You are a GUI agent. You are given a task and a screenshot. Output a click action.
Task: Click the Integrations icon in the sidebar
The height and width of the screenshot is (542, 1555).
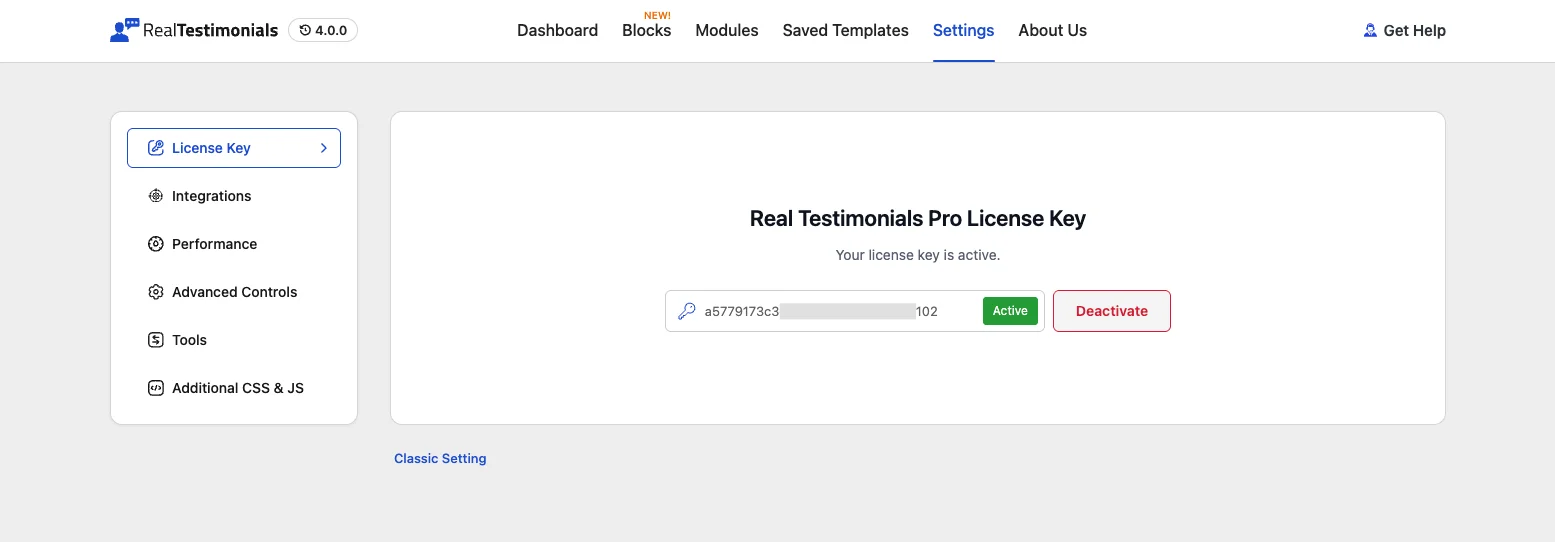click(155, 196)
